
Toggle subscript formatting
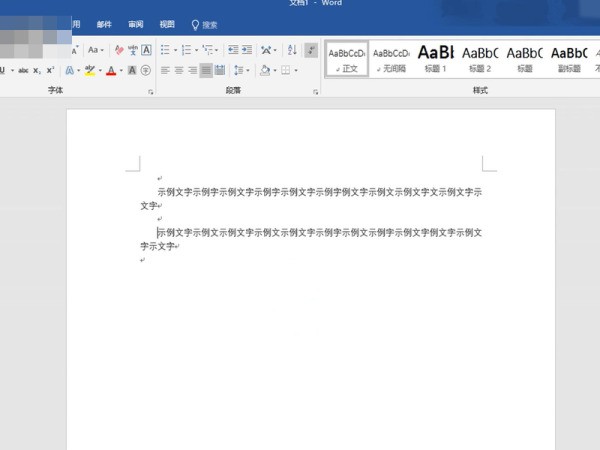(x=37, y=70)
